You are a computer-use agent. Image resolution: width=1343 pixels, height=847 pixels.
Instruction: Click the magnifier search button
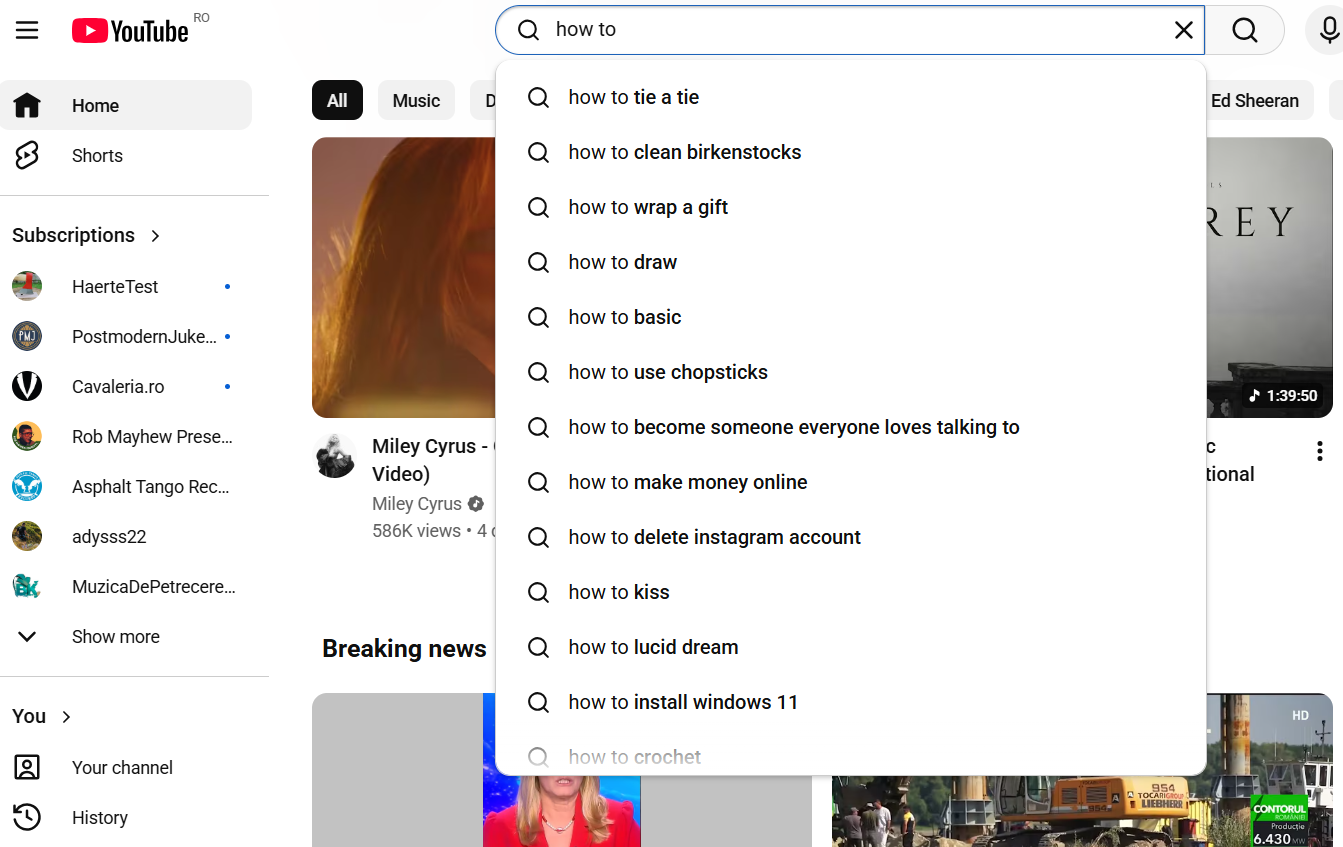click(x=1245, y=30)
